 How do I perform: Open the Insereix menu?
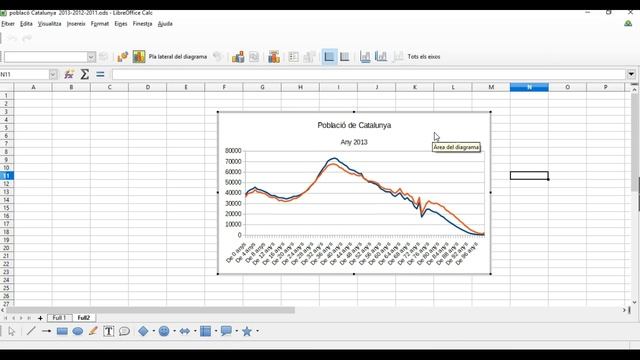coord(76,24)
